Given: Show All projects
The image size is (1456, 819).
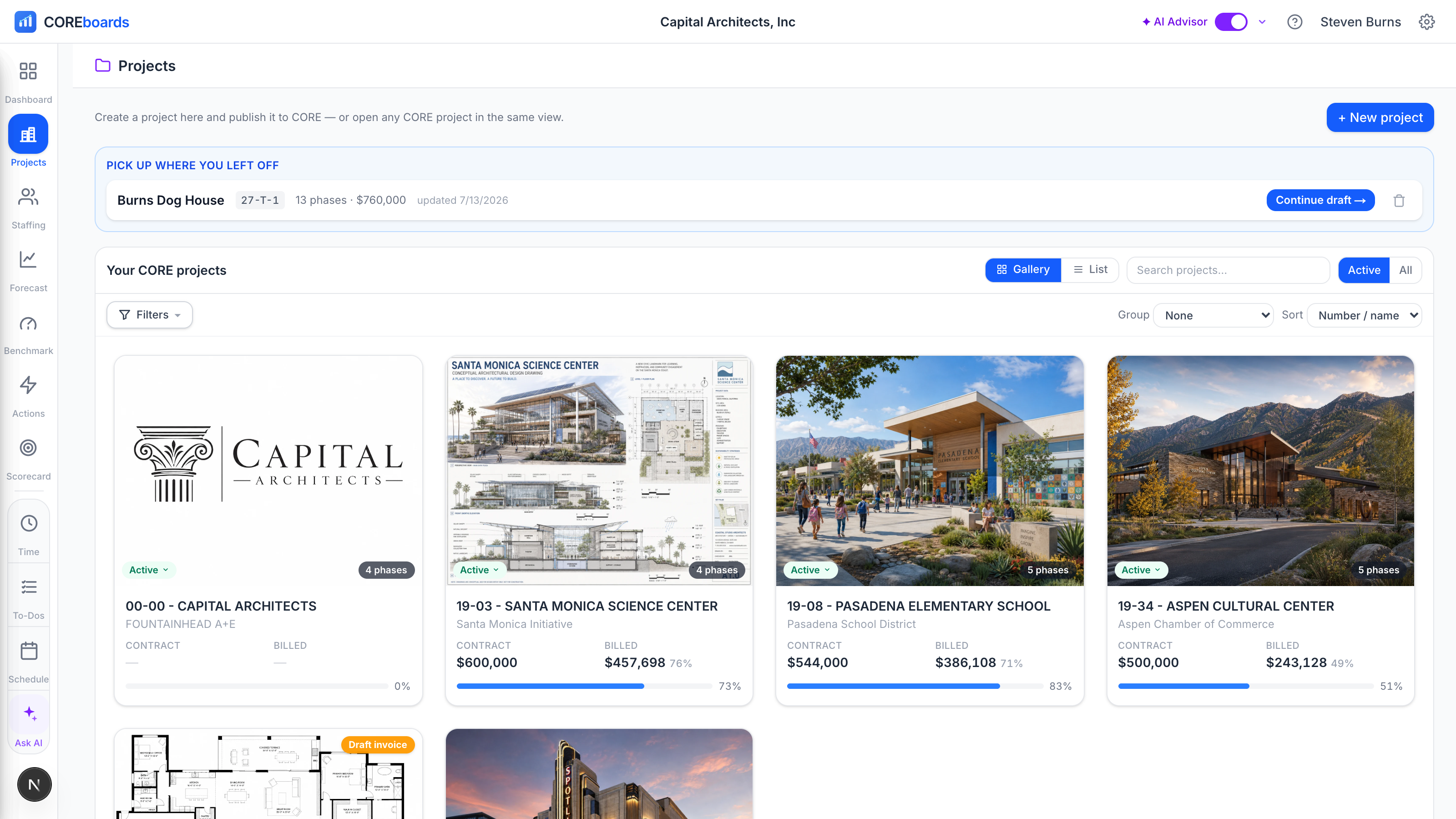Looking at the screenshot, I should (1405, 270).
